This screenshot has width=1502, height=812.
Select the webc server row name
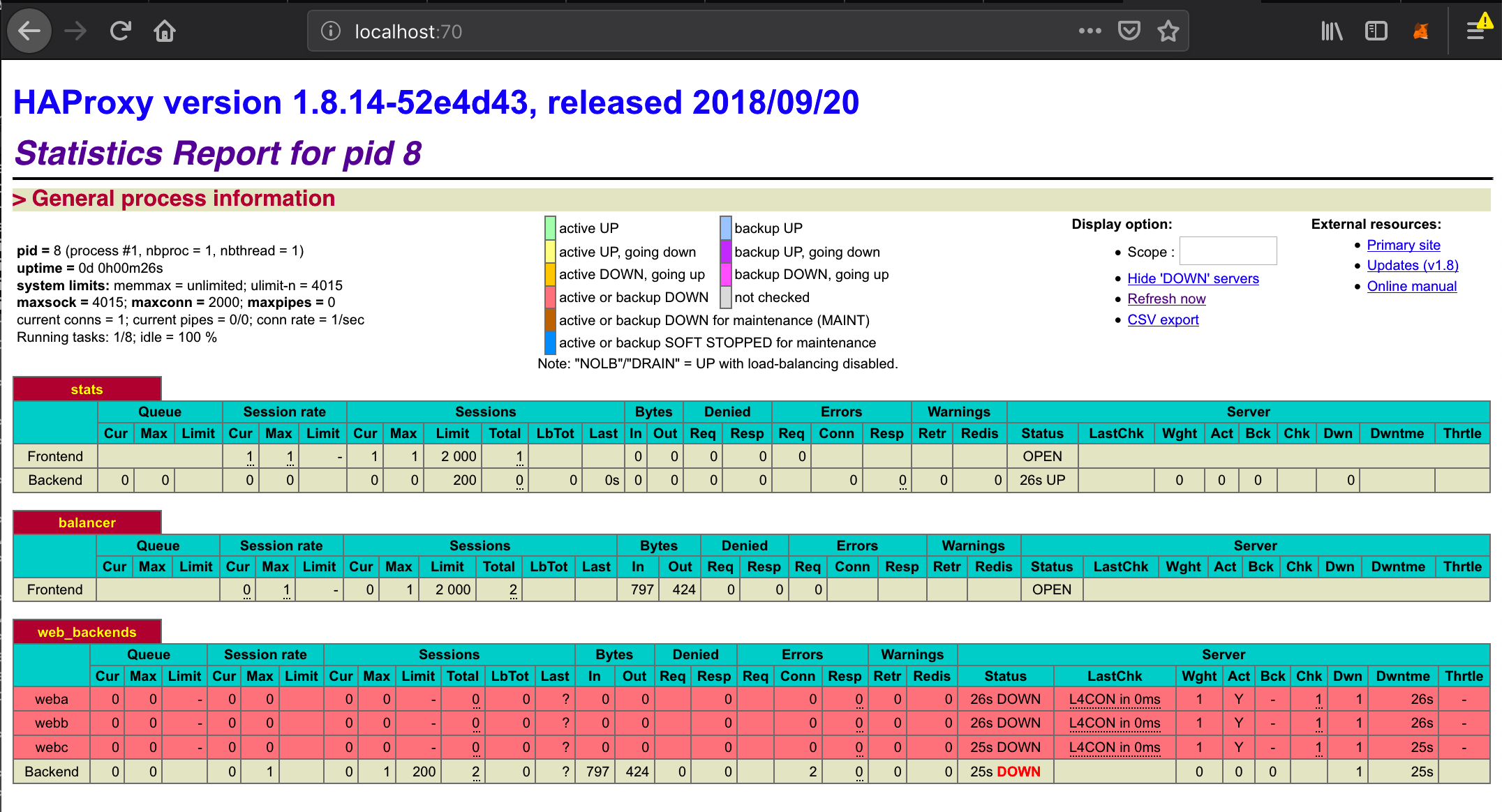click(52, 747)
